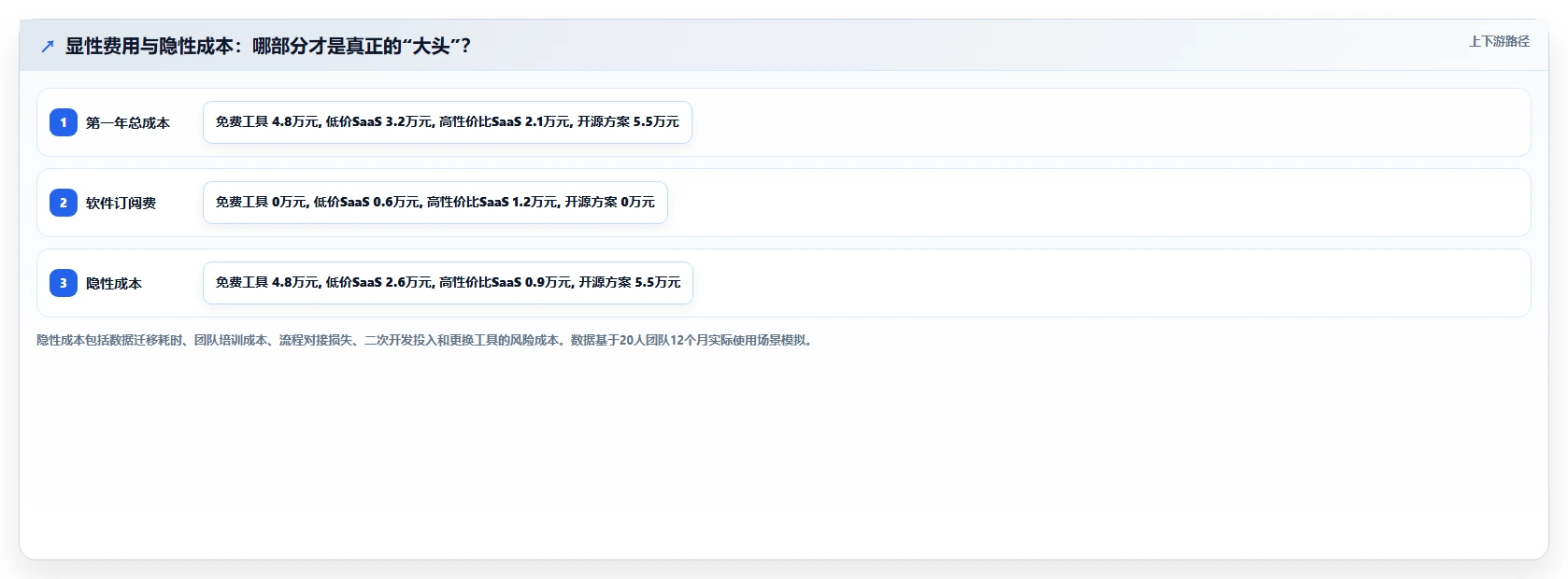Click the 隐性成本 row label

point(114,283)
